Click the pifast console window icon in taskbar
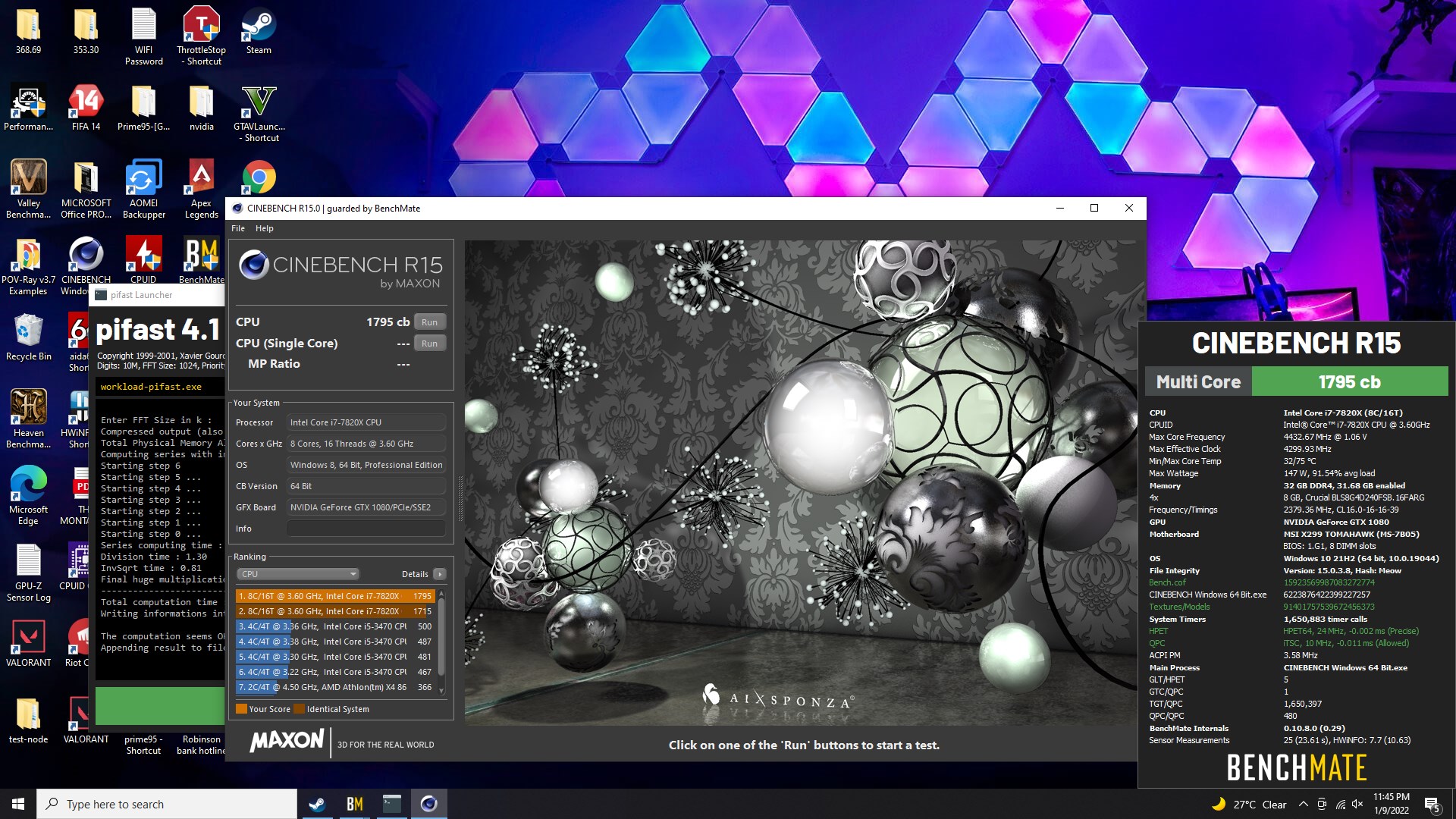Image resolution: width=1456 pixels, height=819 pixels. coord(391,804)
